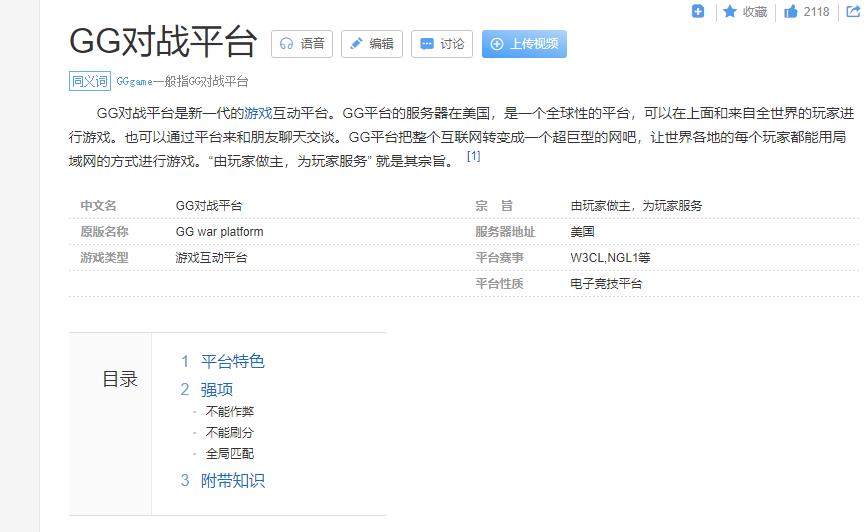The height and width of the screenshot is (532, 865).
Task: Go to the 不能作弊 subsection
Action: (x=229, y=411)
